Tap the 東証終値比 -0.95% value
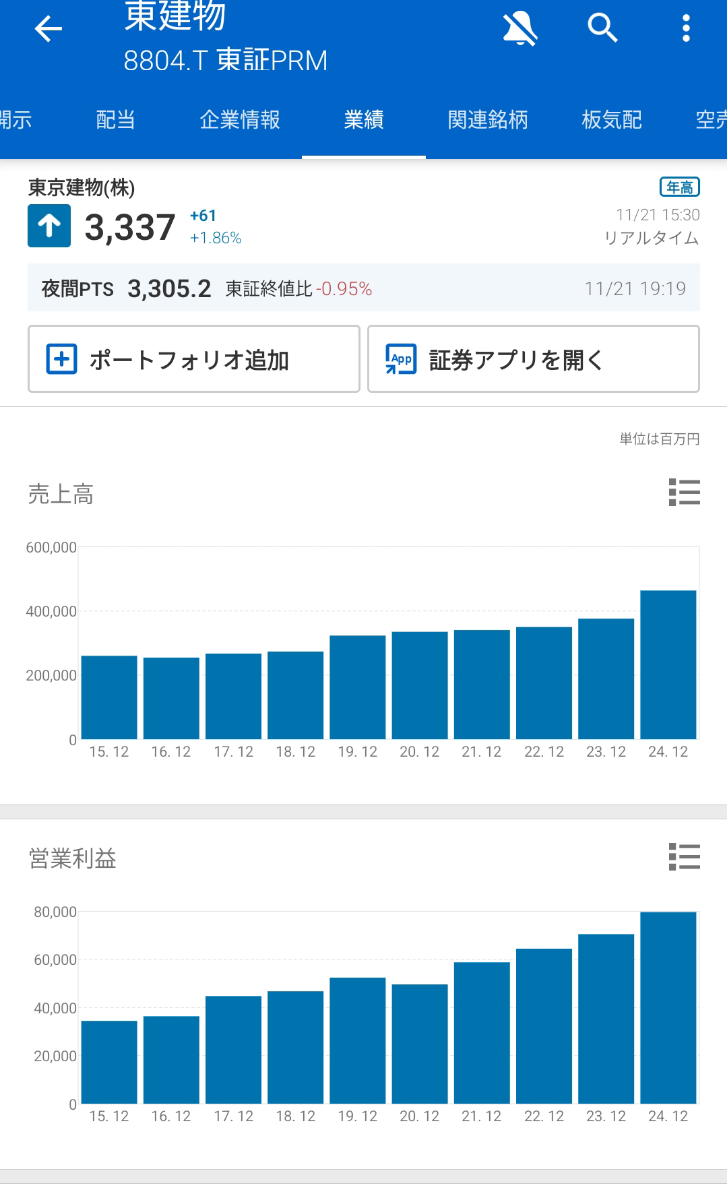This screenshot has height=1200, width=727. tap(299, 289)
